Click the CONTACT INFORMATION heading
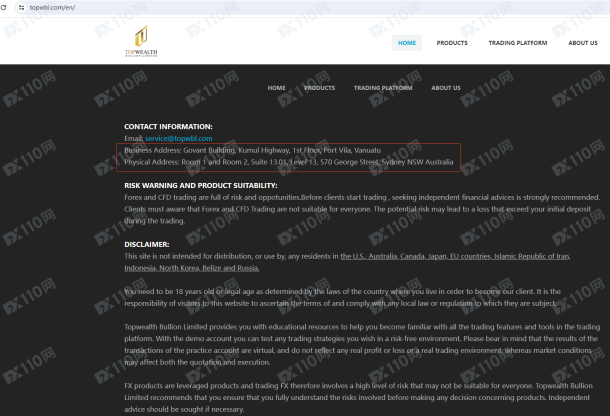This screenshot has height=416, width=610. click(x=168, y=126)
